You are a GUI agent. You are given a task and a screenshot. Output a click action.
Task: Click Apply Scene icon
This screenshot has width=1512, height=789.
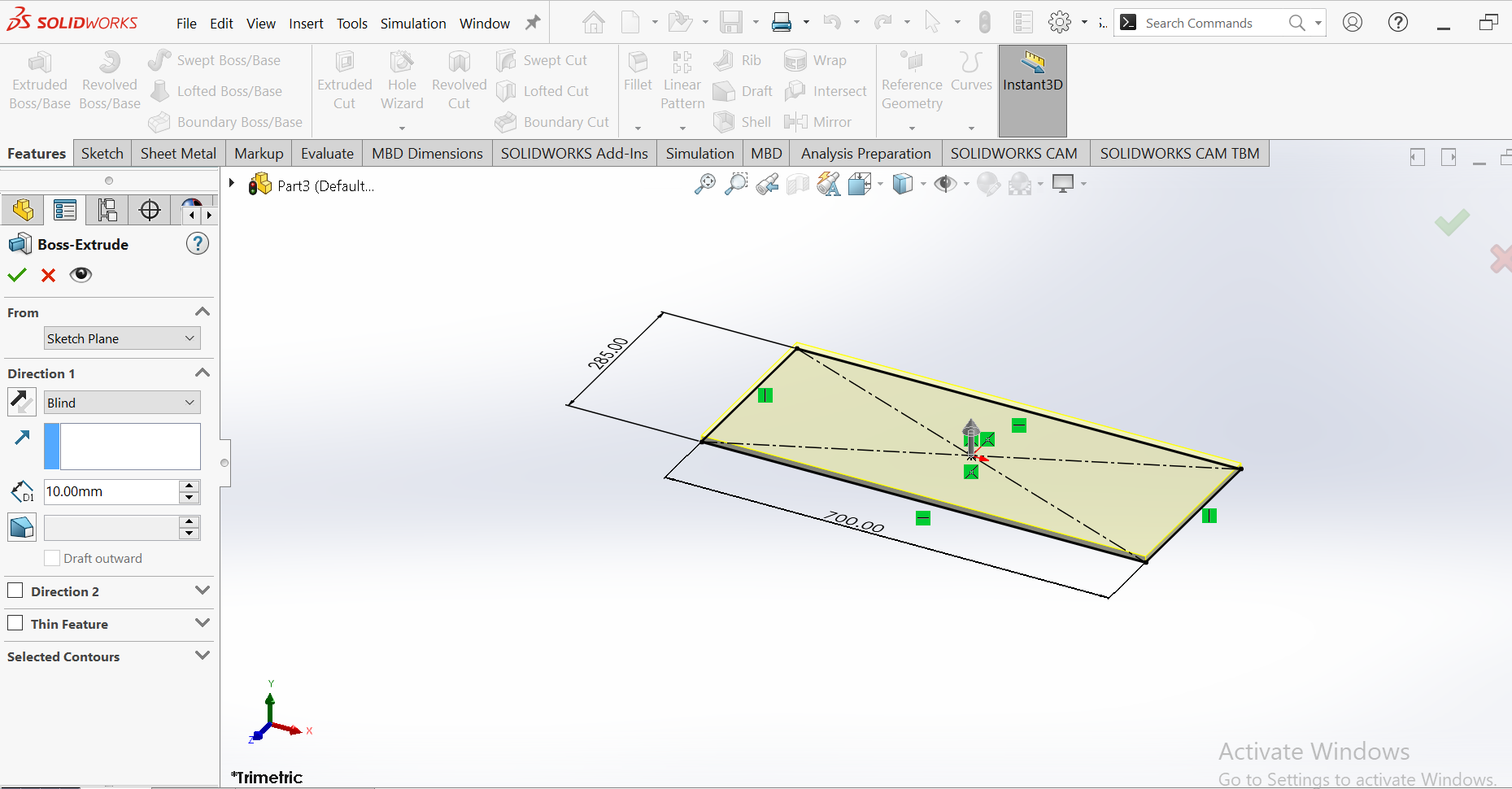click(1020, 185)
